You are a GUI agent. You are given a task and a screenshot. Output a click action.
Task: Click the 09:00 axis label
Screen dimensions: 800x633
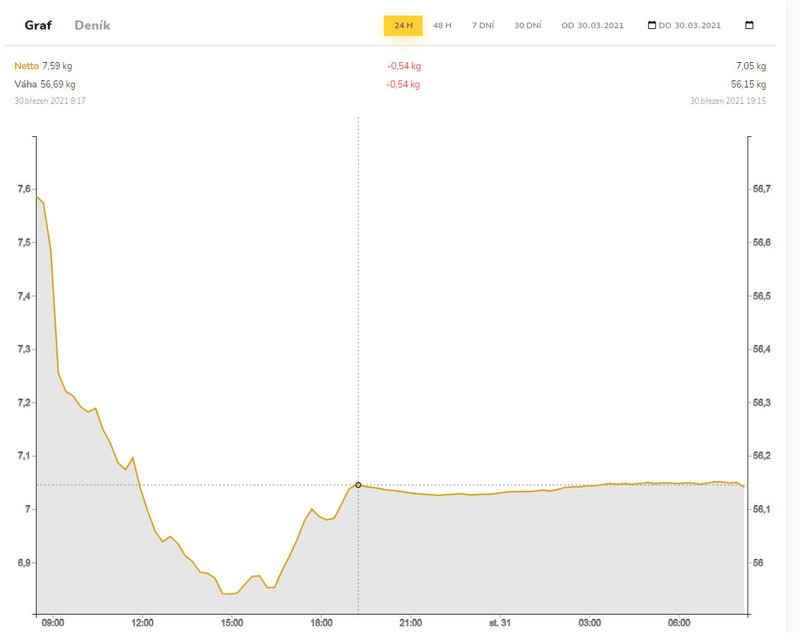53,623
